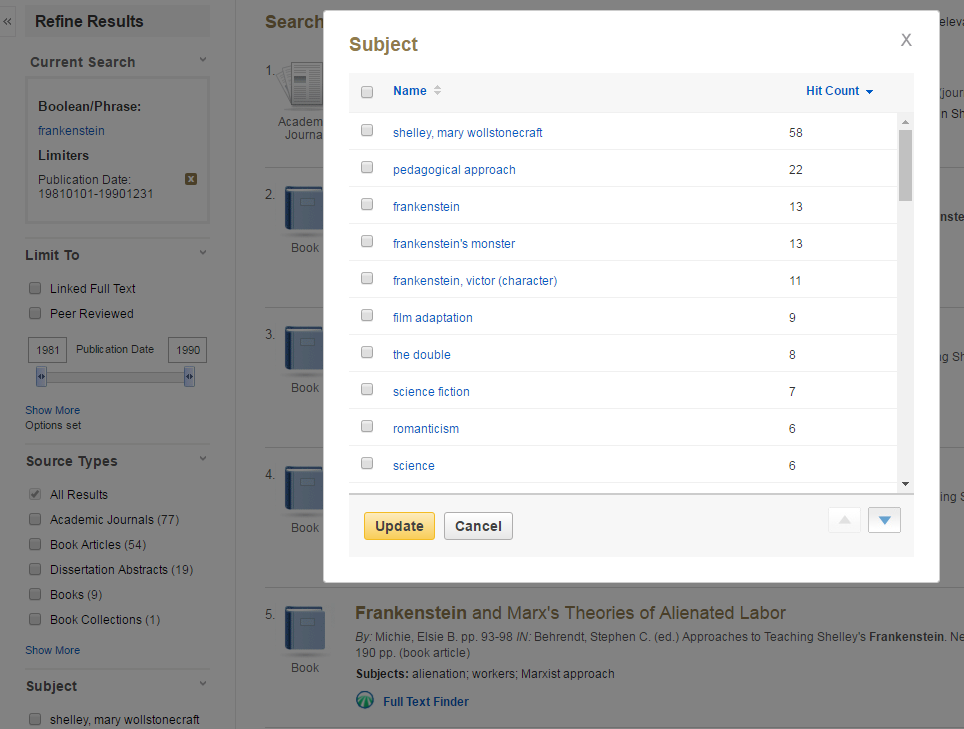Screen dimensions: 964x729
Task: Filter by Book Collections (1)
Action: (x=35, y=620)
